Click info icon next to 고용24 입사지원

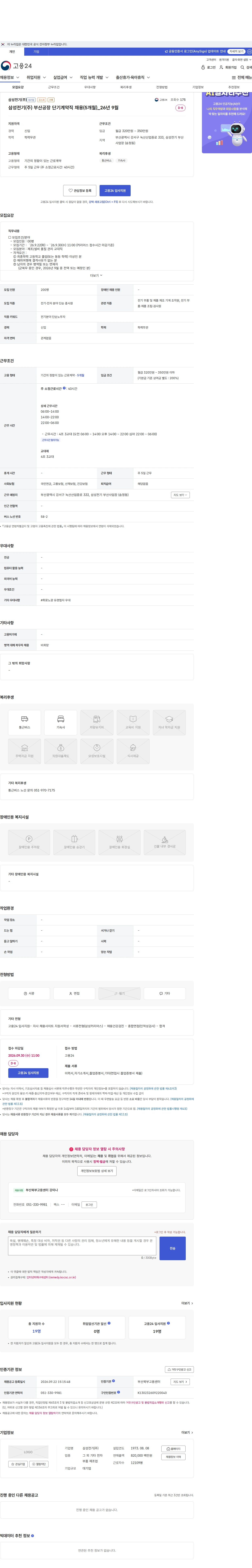(x=169, y=1323)
